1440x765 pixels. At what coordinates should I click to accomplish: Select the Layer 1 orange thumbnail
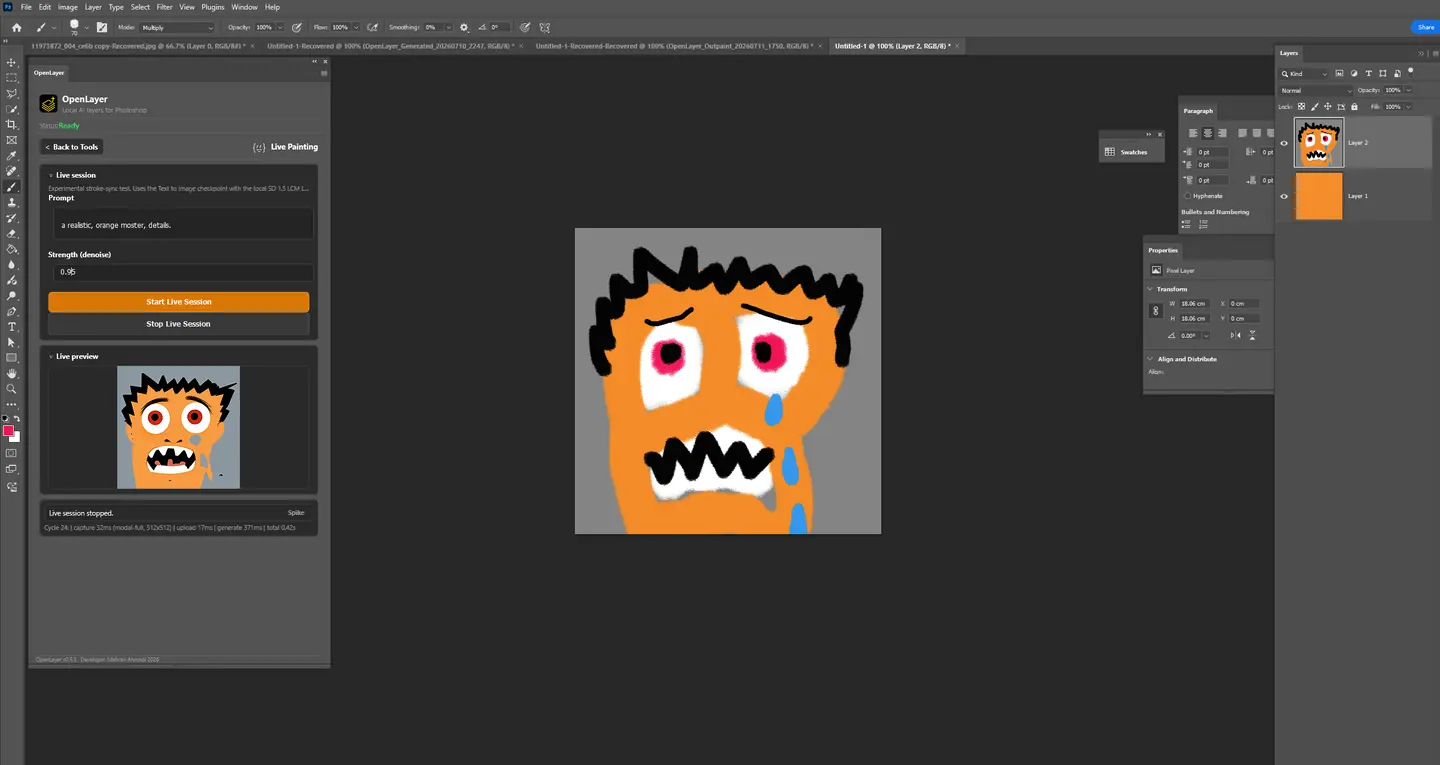pos(1319,196)
